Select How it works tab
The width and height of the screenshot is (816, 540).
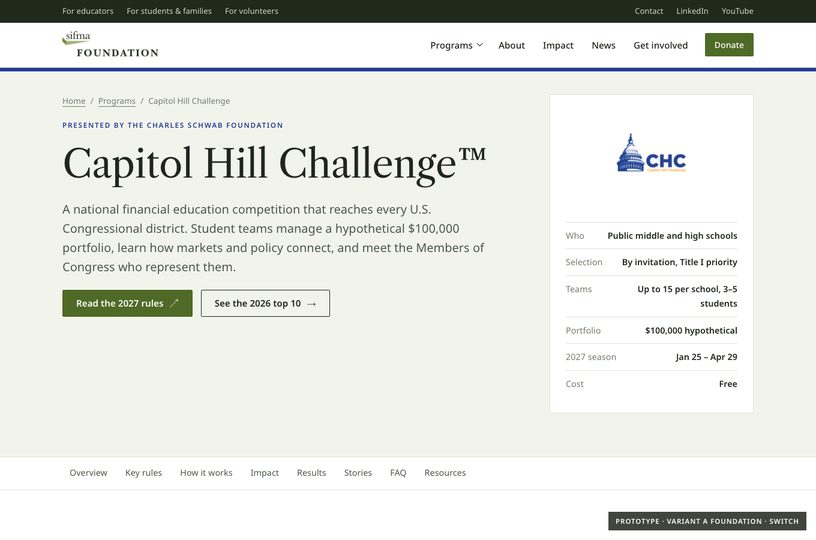[x=206, y=473]
